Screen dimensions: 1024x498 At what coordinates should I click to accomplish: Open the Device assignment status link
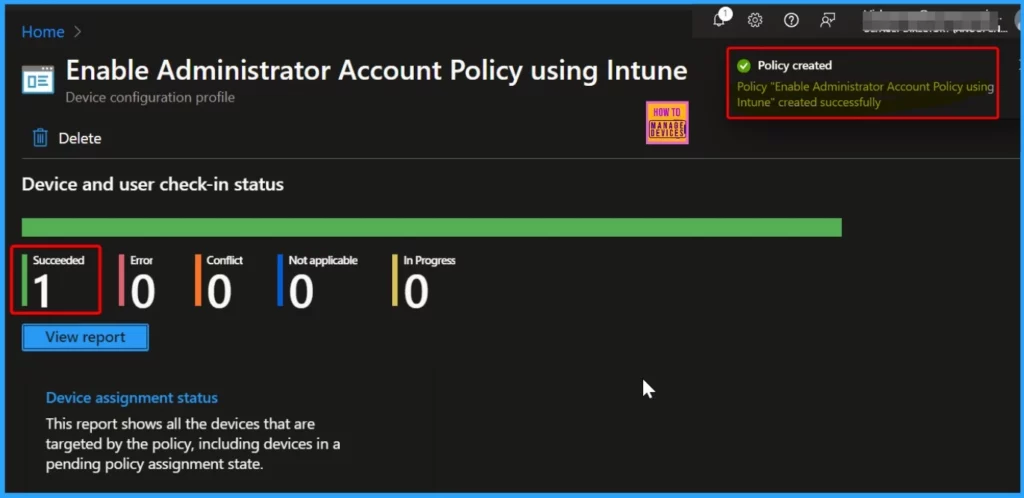(132, 397)
